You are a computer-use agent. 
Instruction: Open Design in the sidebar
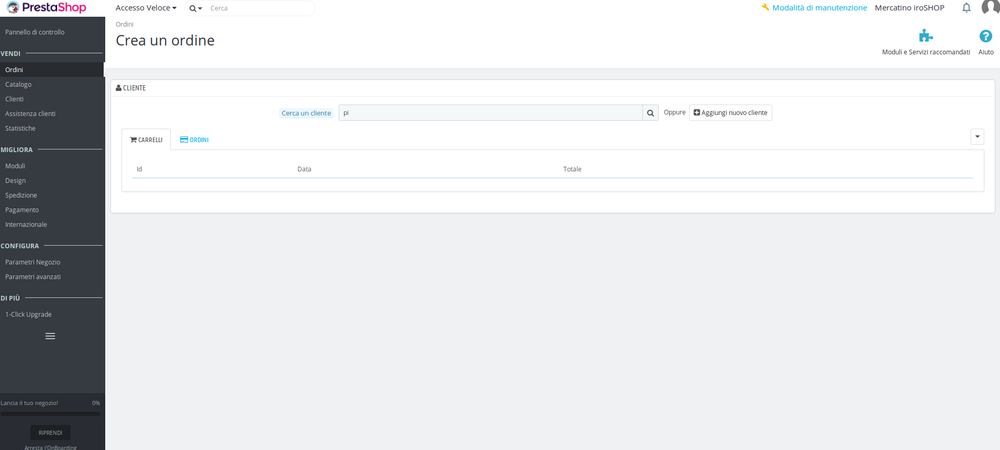[x=15, y=180]
